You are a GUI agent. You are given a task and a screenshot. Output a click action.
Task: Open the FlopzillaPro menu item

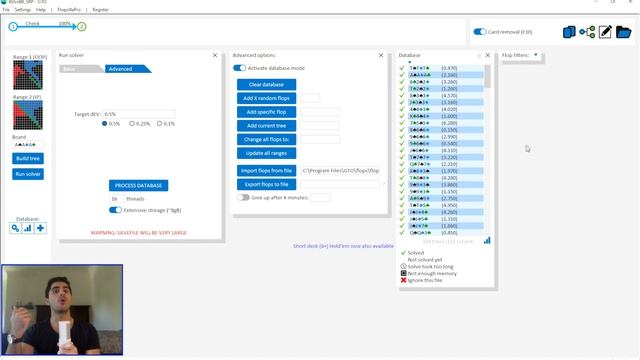tap(69, 9)
